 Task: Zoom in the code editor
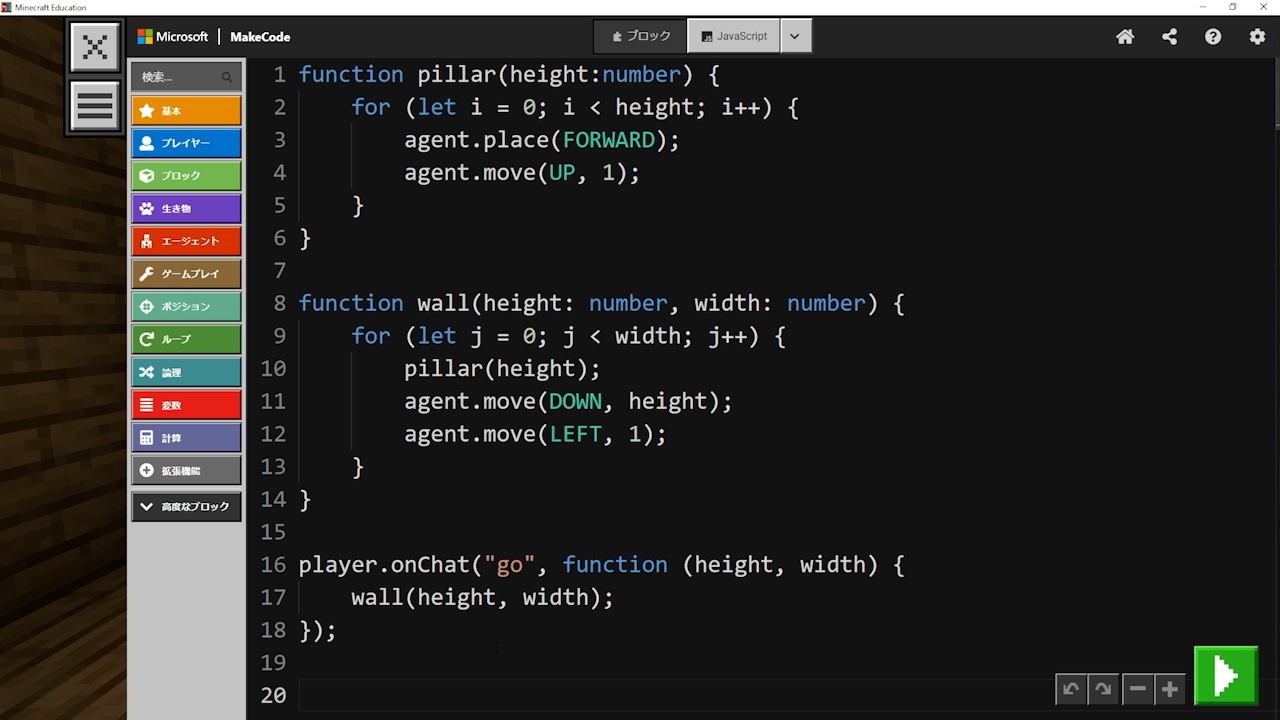click(x=1169, y=689)
